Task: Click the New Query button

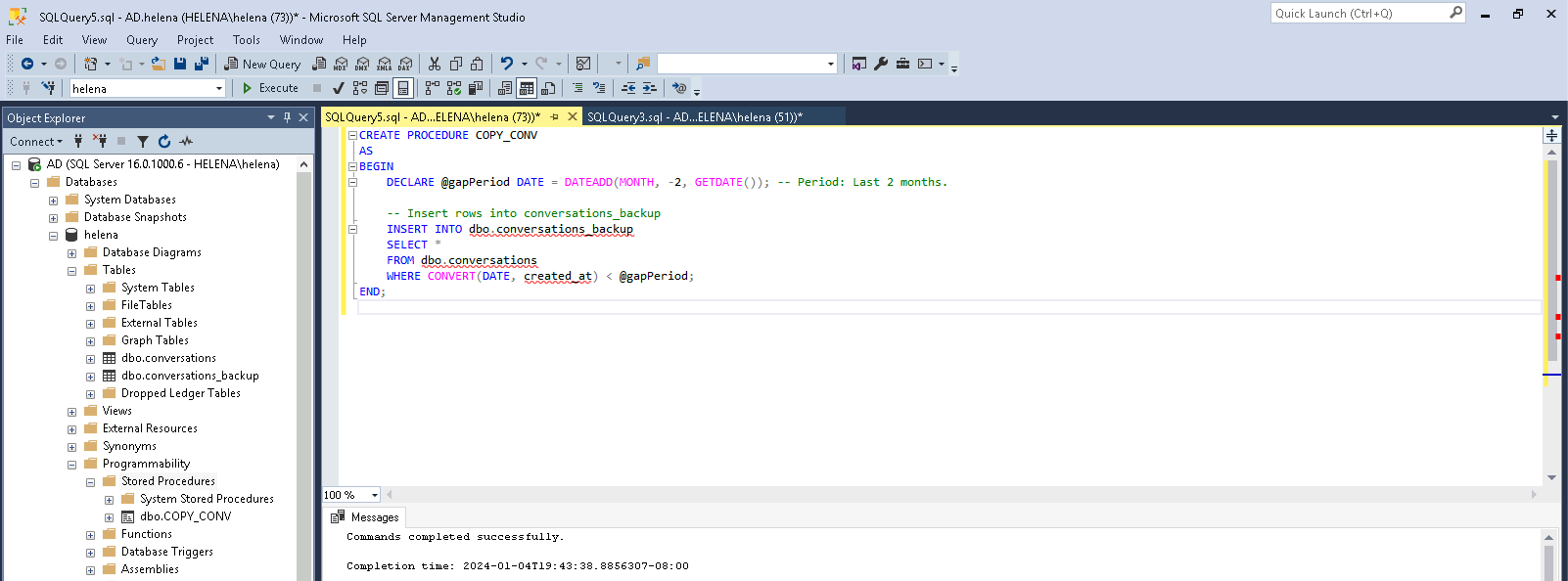Action: (262, 64)
